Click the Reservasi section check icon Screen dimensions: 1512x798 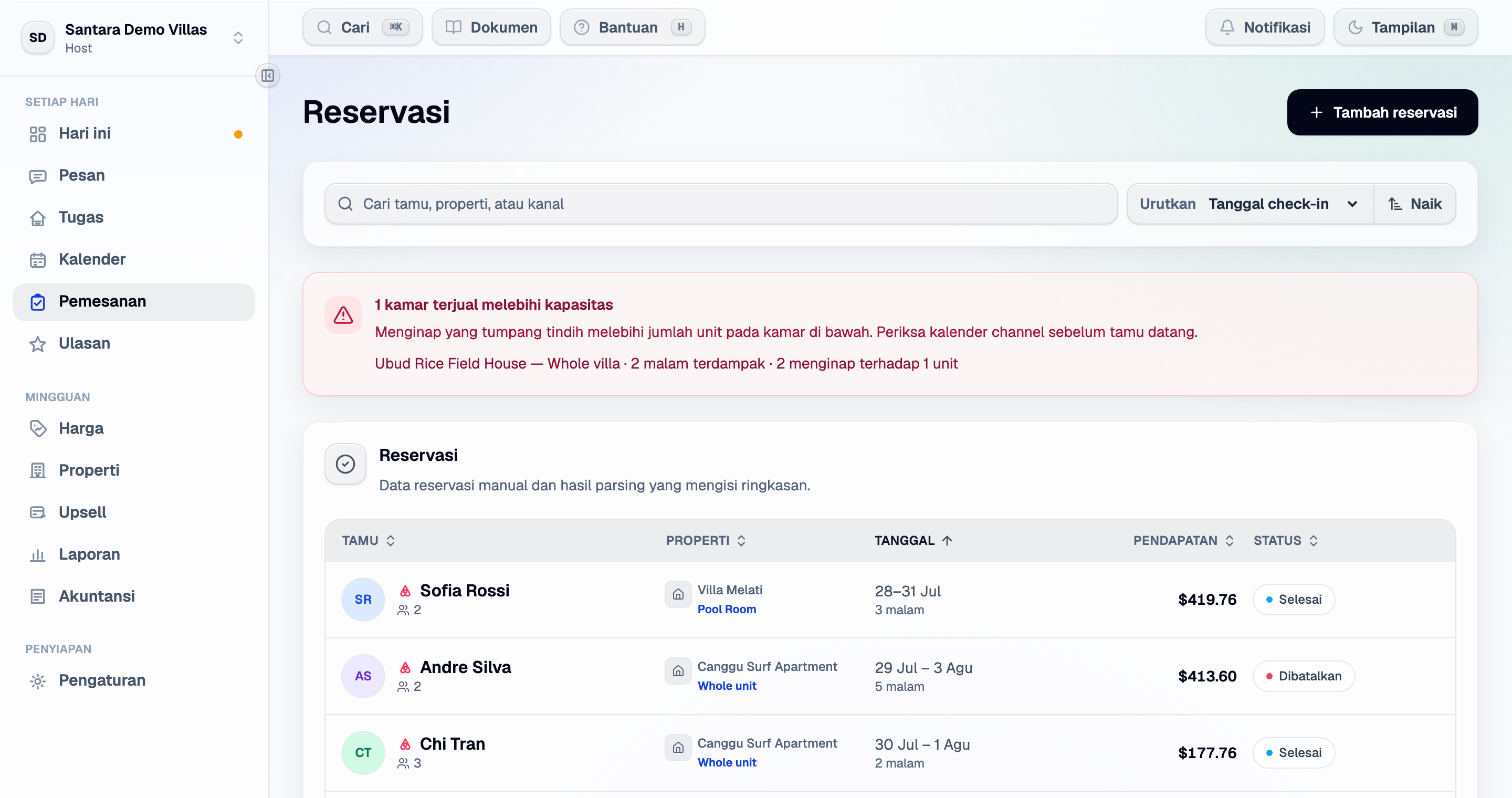coord(345,464)
